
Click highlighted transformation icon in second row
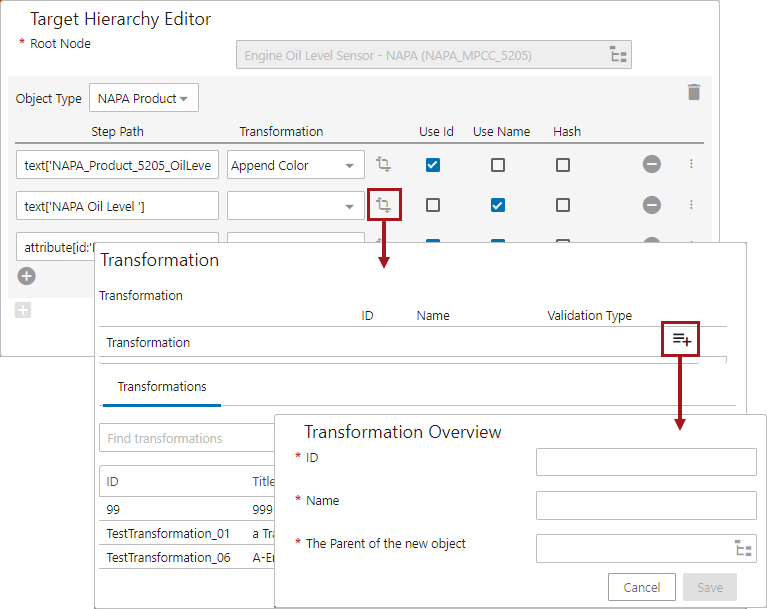[383, 205]
